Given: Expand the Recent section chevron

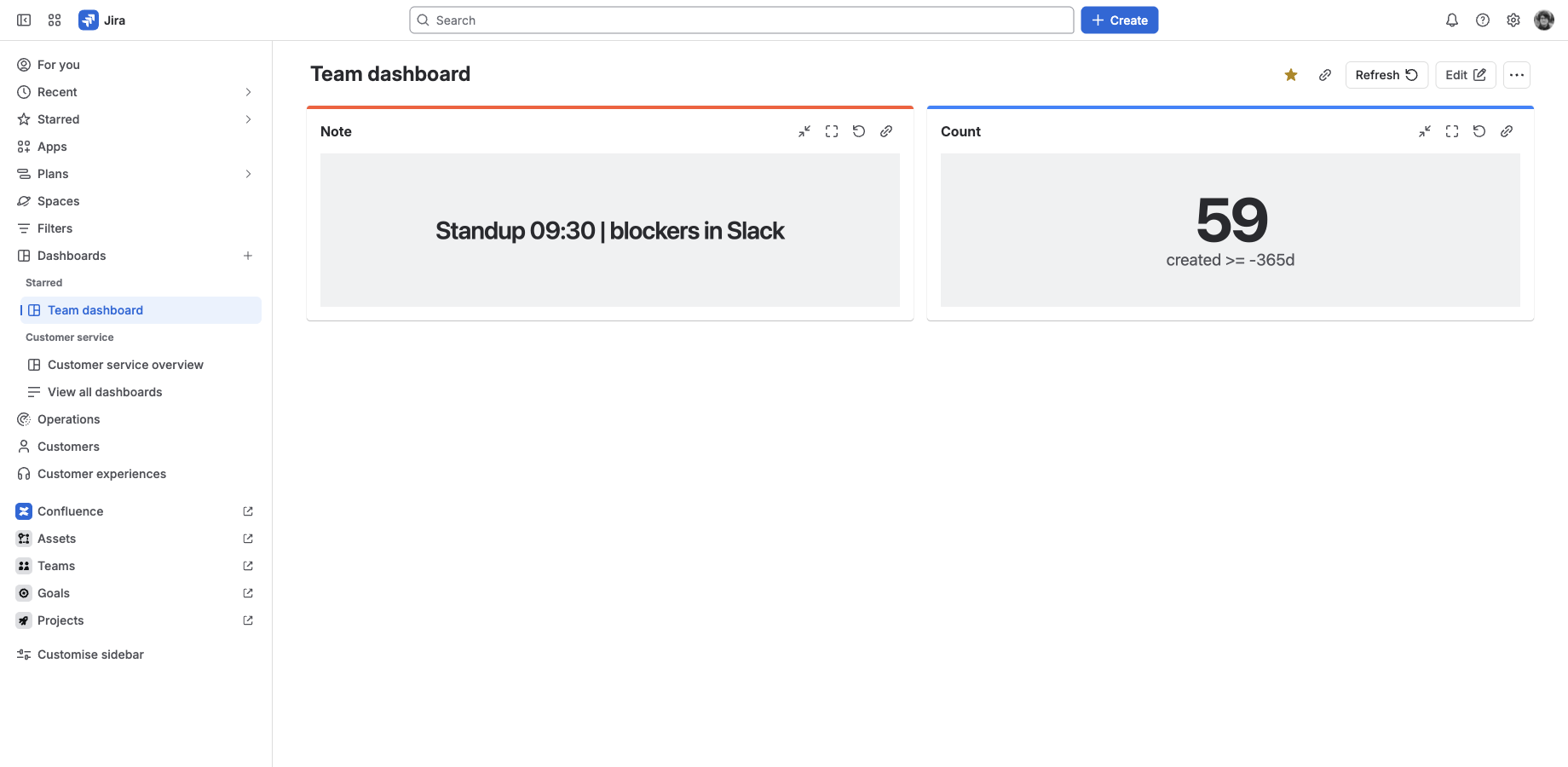Looking at the screenshot, I should [248, 92].
